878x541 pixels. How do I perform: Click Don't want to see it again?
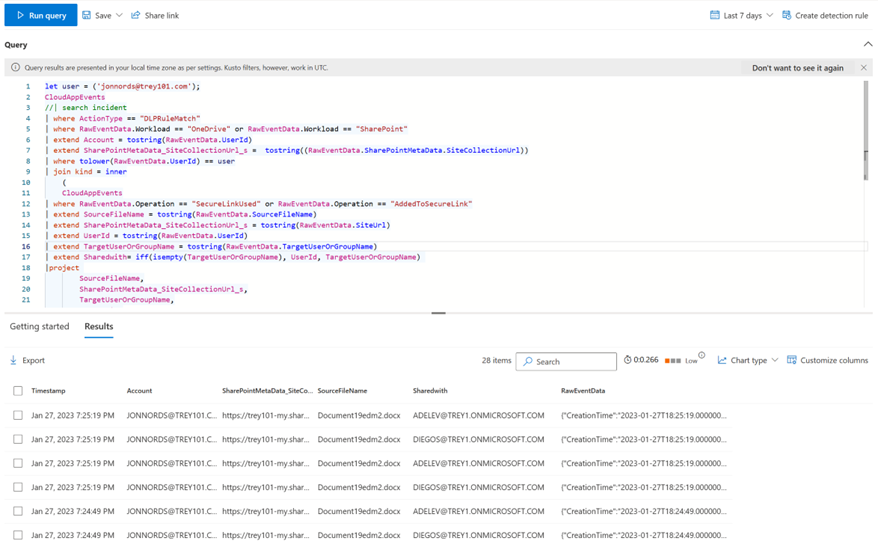[x=797, y=68]
